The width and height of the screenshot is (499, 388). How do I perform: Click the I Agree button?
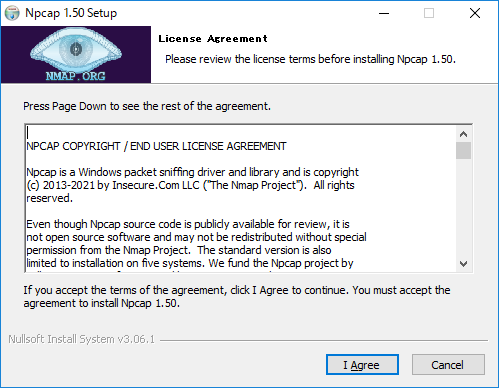coord(362,365)
